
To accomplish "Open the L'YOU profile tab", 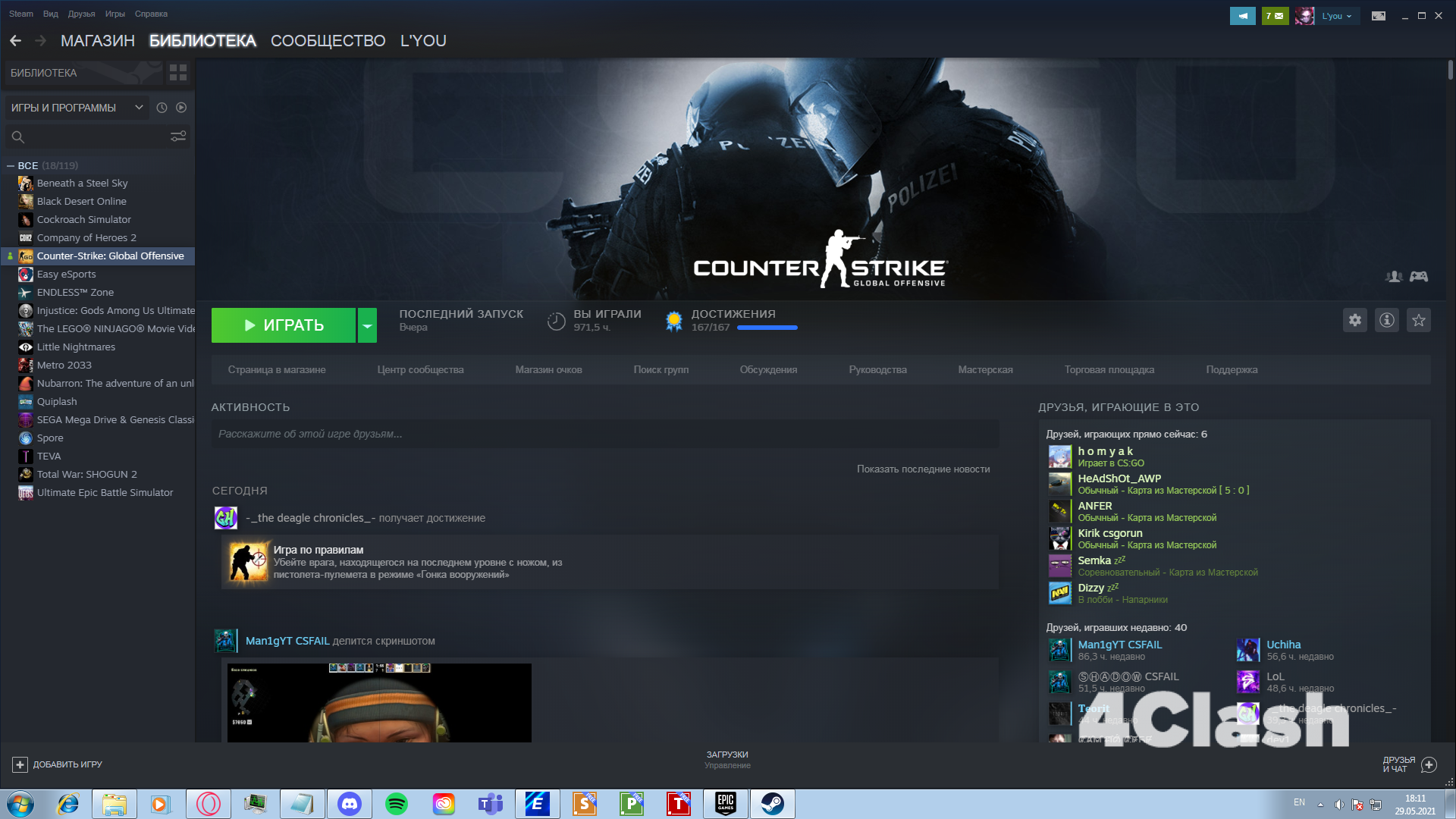I will [x=423, y=41].
